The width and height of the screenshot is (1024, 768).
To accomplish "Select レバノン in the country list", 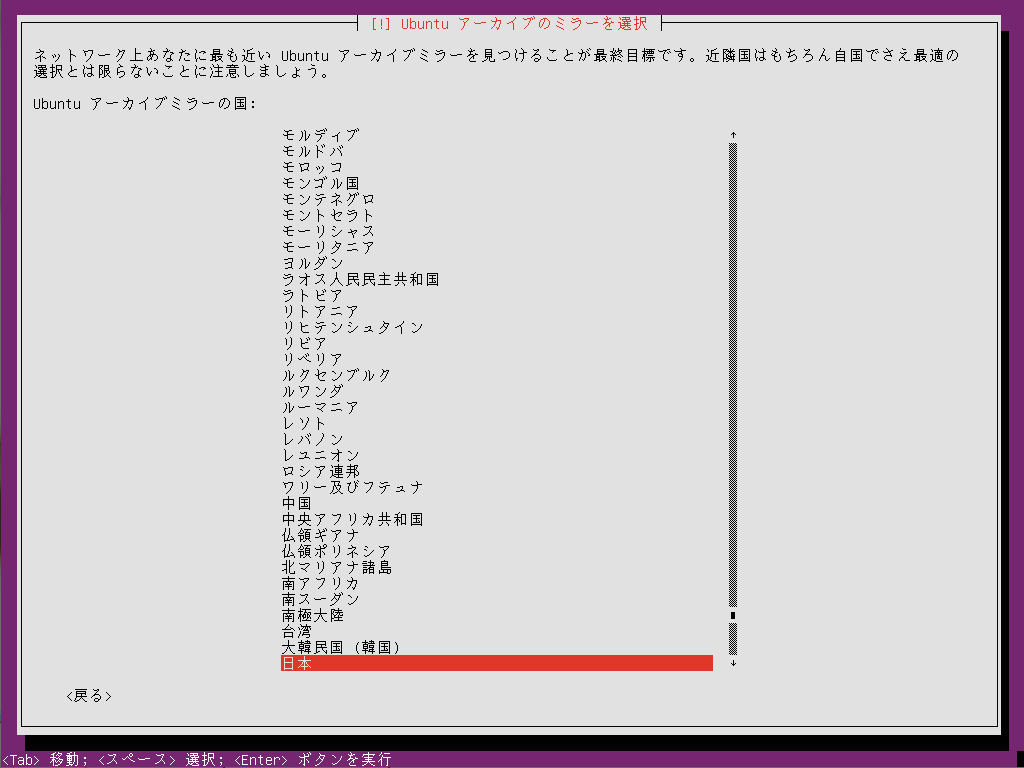I will click(x=313, y=440).
